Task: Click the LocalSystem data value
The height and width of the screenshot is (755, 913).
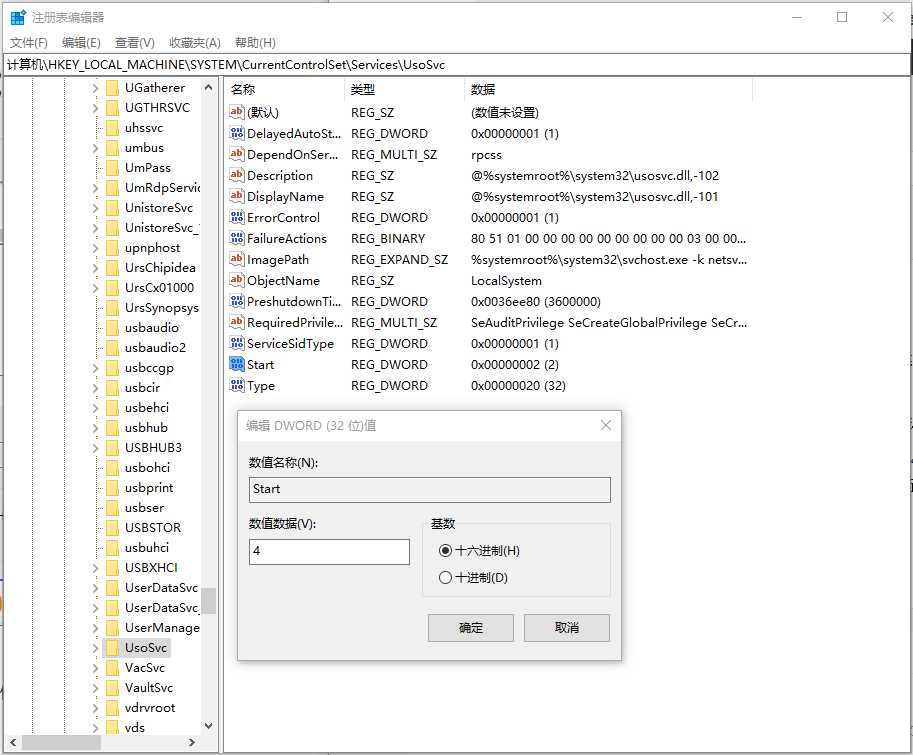Action: [x=506, y=281]
